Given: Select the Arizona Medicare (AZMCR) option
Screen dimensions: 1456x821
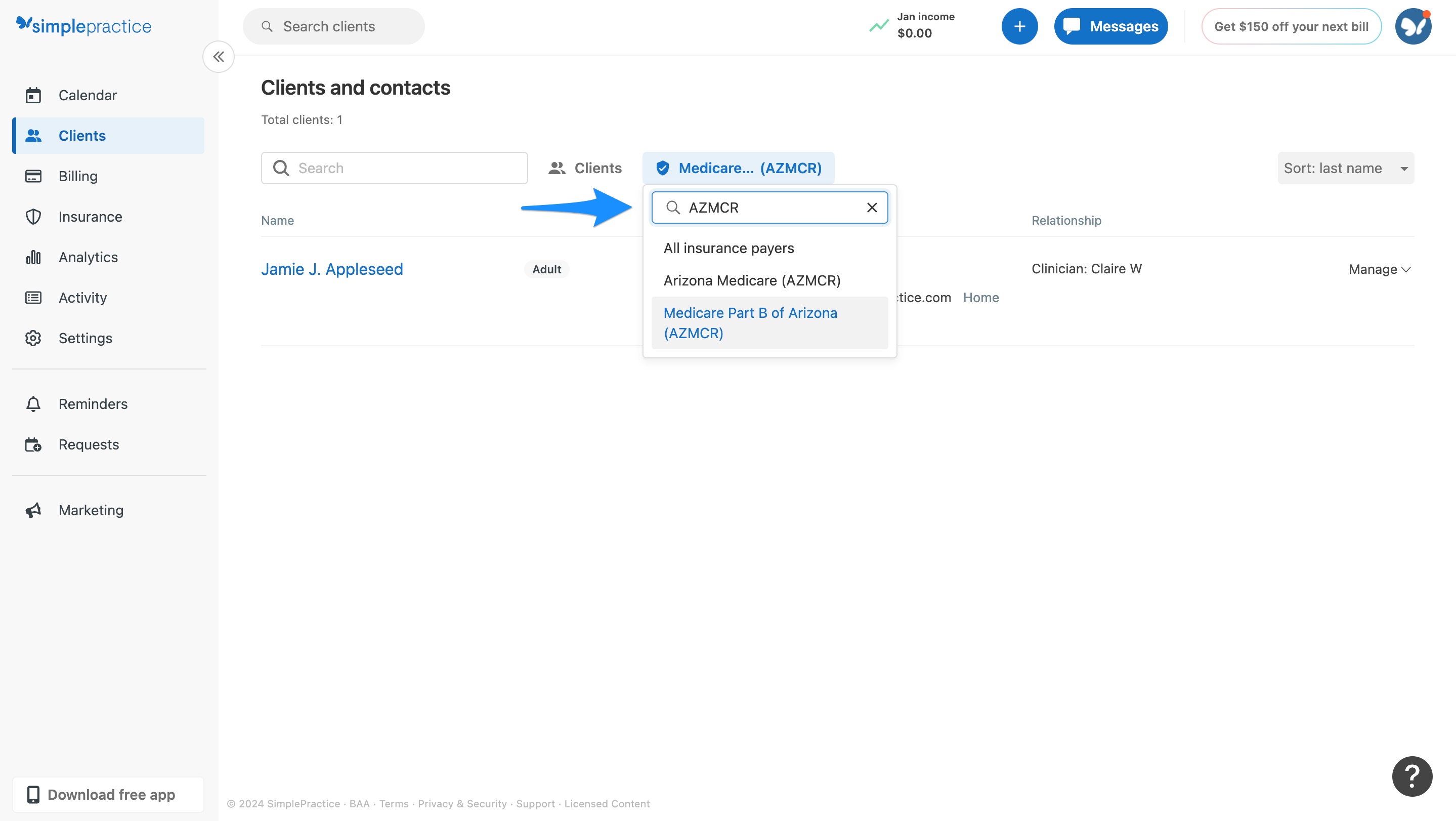Looking at the screenshot, I should coord(752,280).
